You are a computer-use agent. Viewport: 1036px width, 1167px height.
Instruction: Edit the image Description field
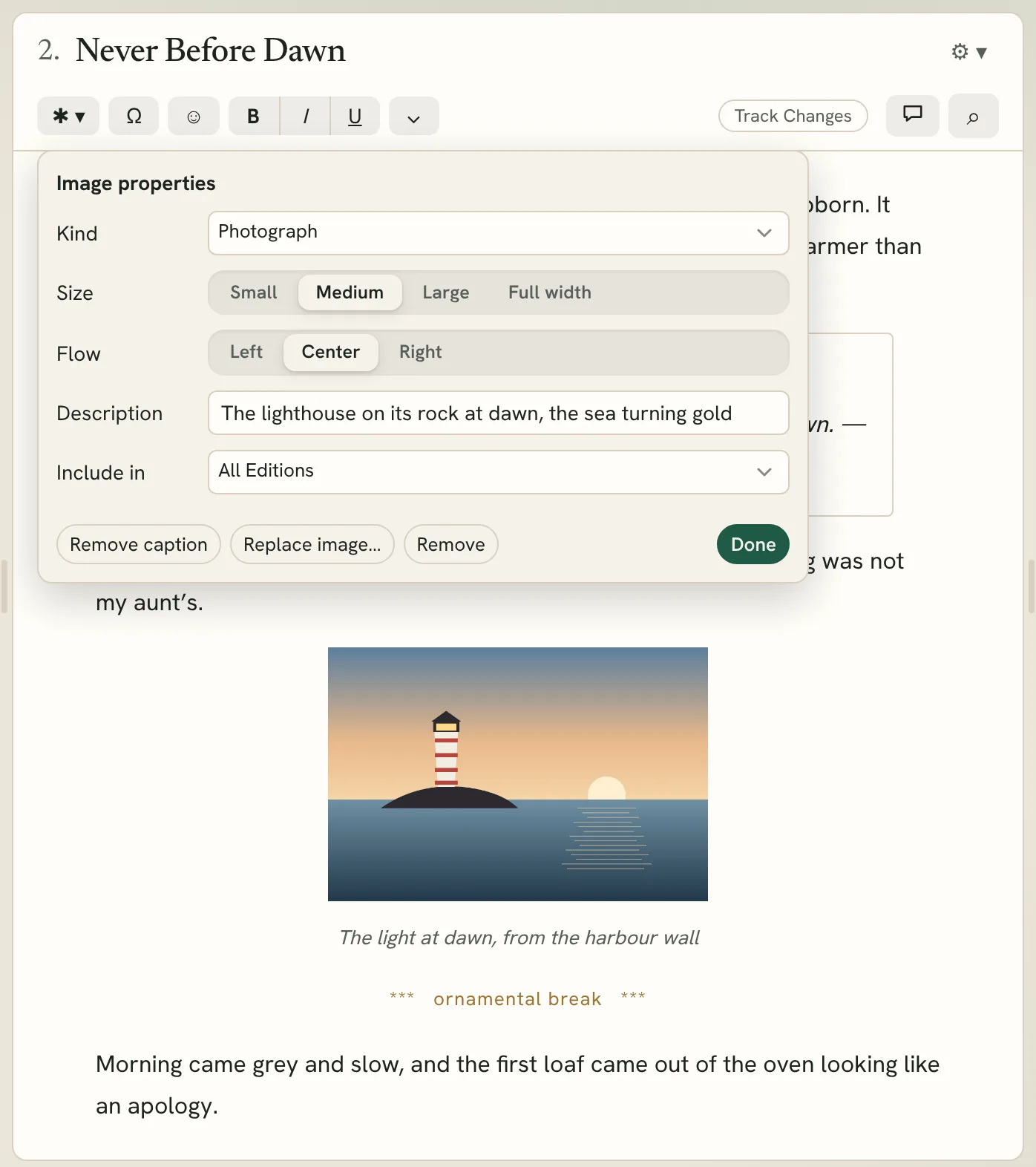pyautogui.click(x=499, y=413)
